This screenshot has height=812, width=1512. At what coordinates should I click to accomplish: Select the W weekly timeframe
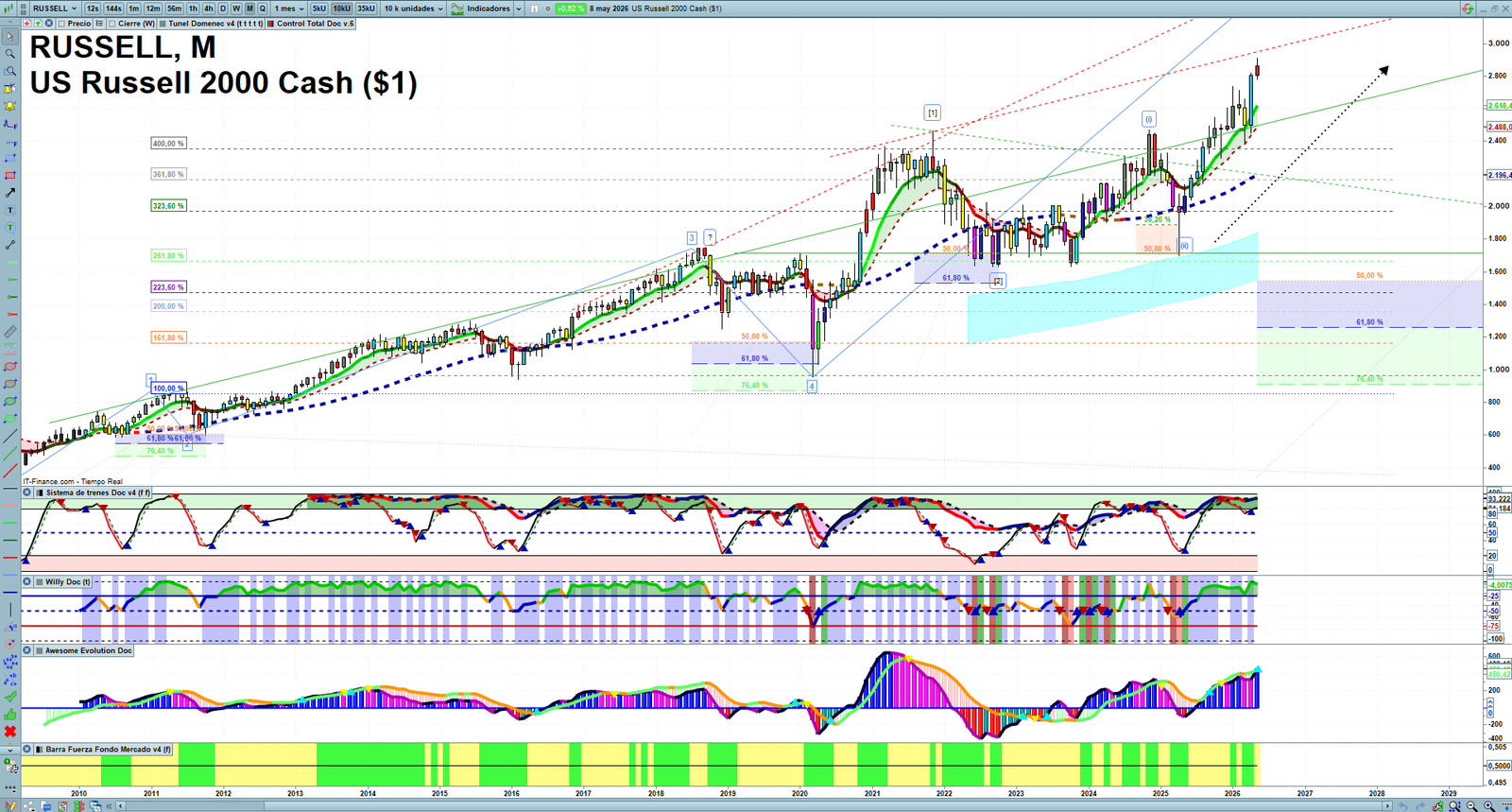pyautogui.click(x=236, y=9)
